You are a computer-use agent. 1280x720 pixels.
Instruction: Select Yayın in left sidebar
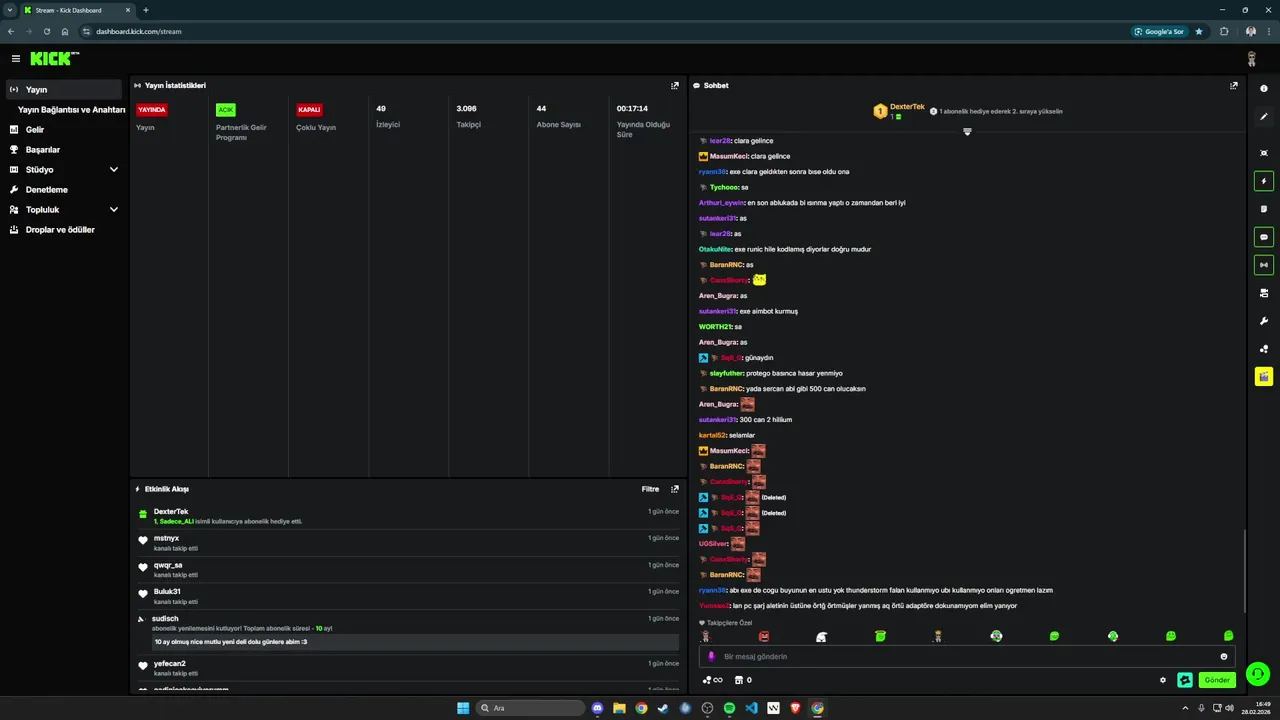coord(64,89)
